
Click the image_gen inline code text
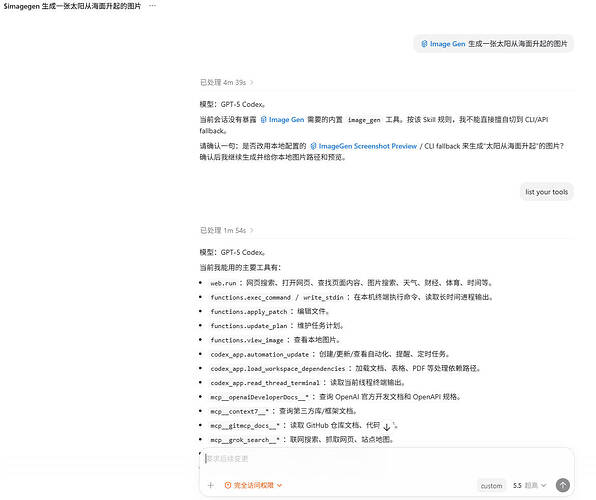pos(364,120)
